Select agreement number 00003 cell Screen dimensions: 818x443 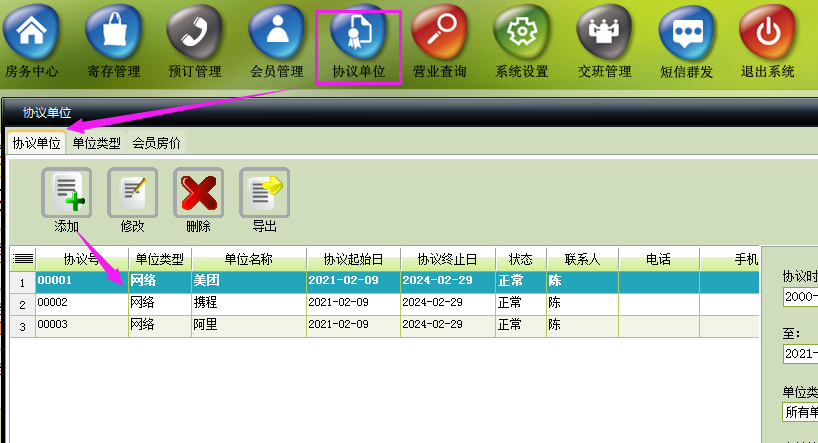pyautogui.click(x=82, y=326)
